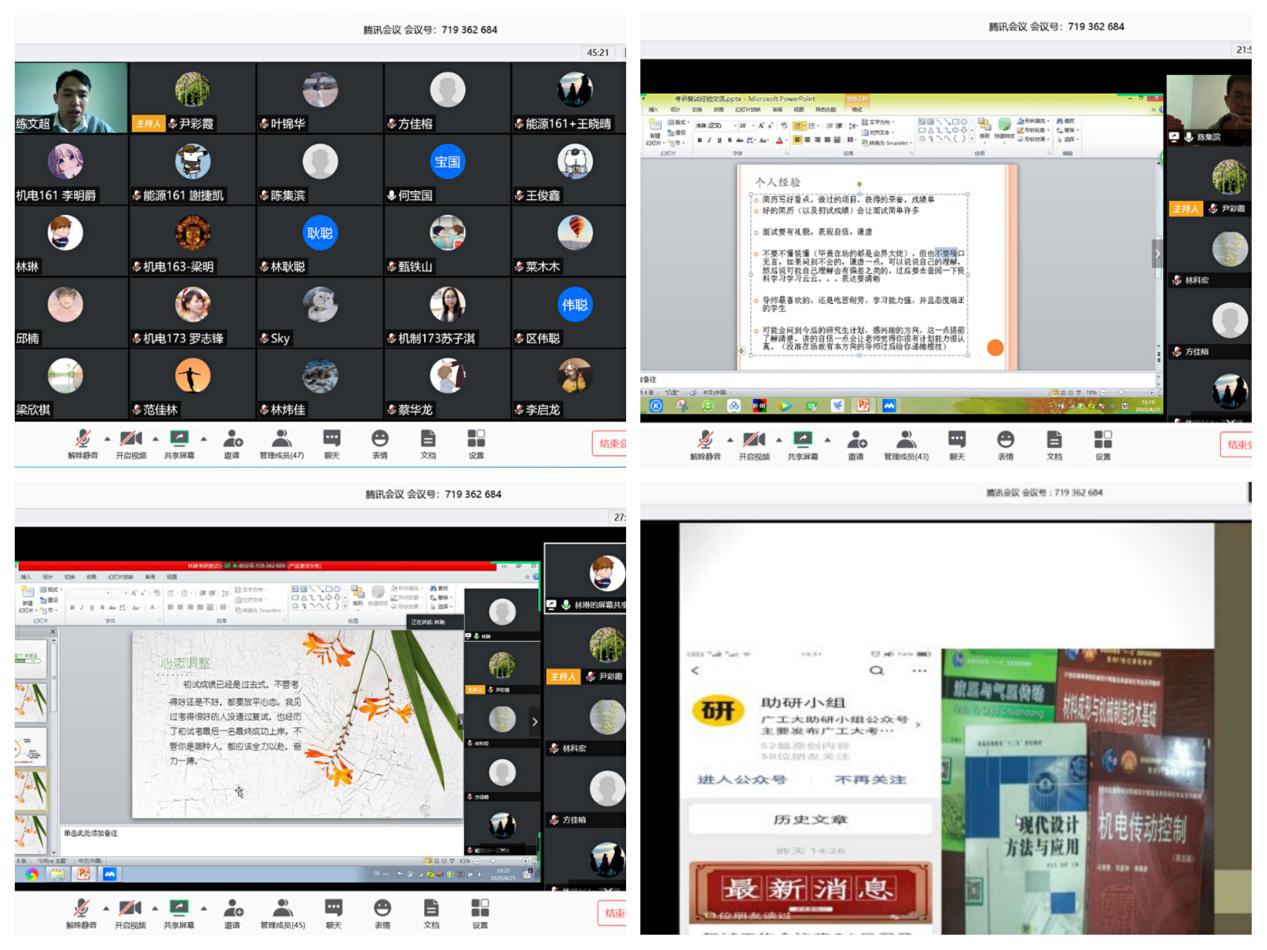1267x950 pixels.
Task: Open 管理成员(47) members panel
Action: coord(282,441)
